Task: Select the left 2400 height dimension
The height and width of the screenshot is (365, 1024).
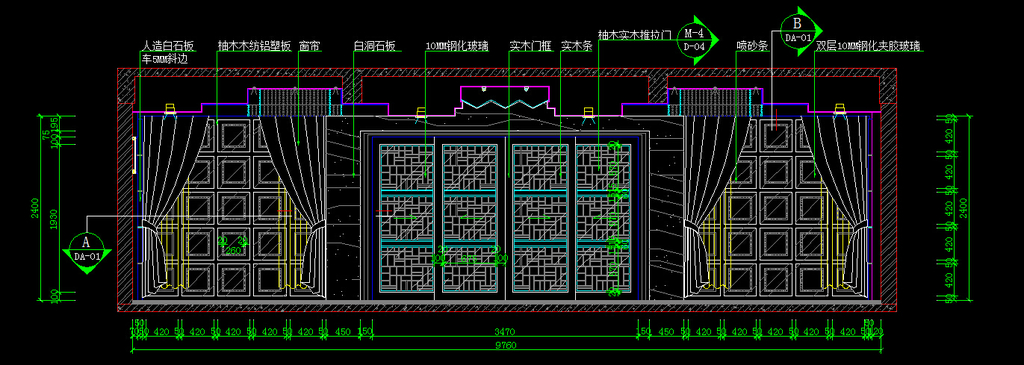Action: tap(45, 208)
